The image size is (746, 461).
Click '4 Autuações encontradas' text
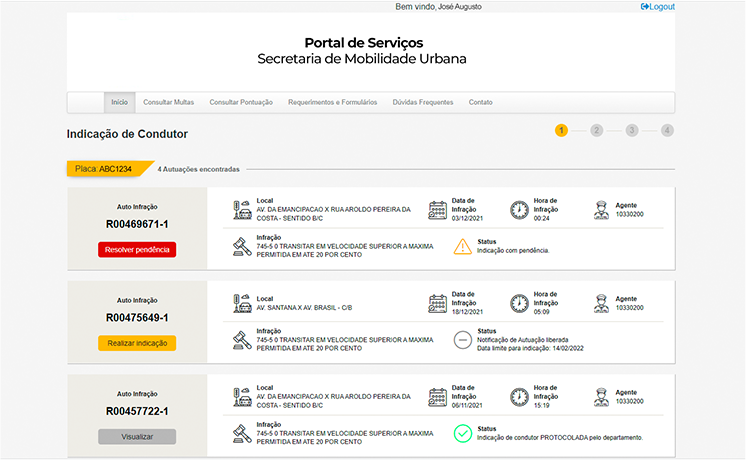point(198,169)
